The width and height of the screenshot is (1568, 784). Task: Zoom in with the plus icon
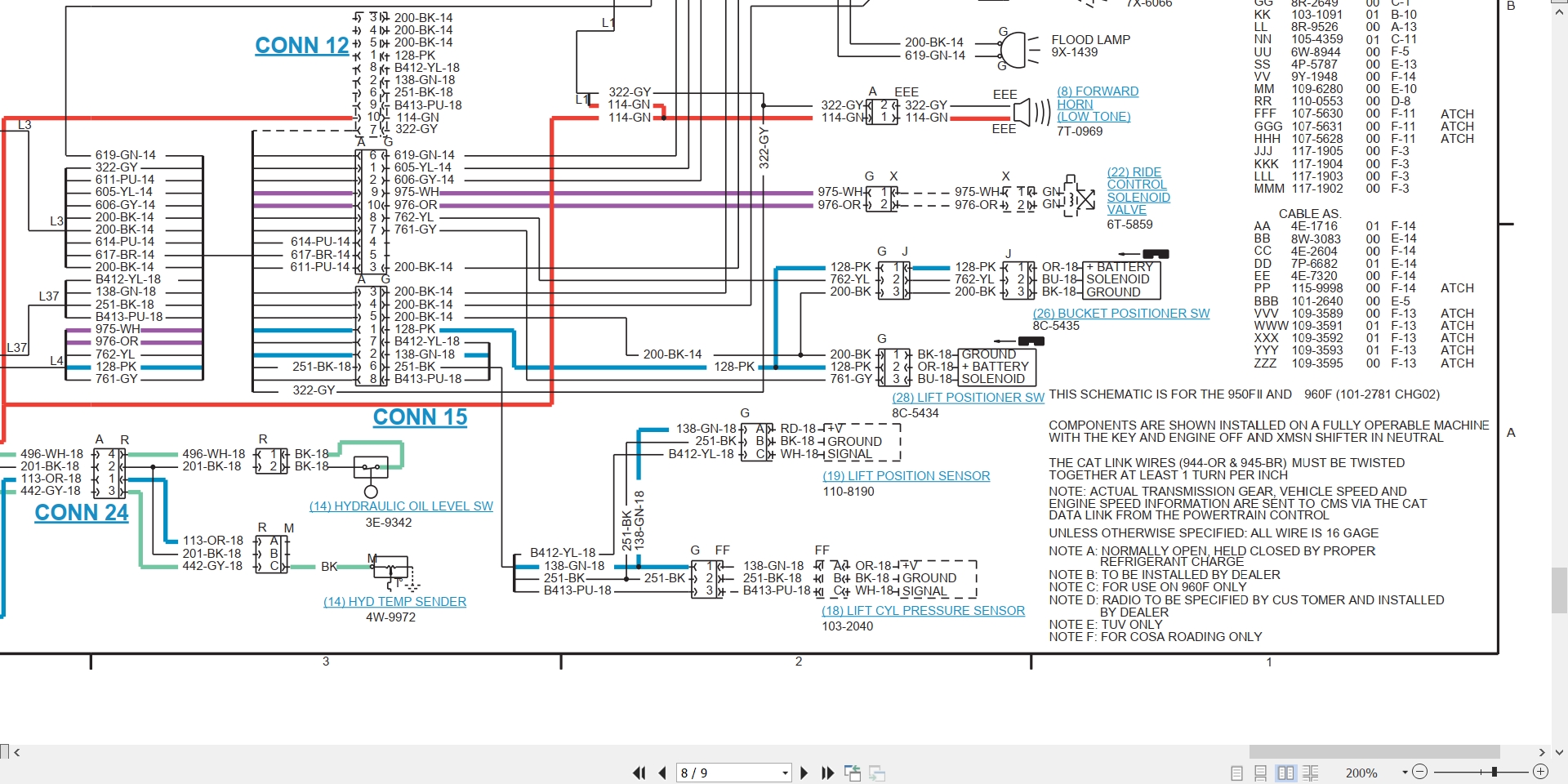[1541, 772]
